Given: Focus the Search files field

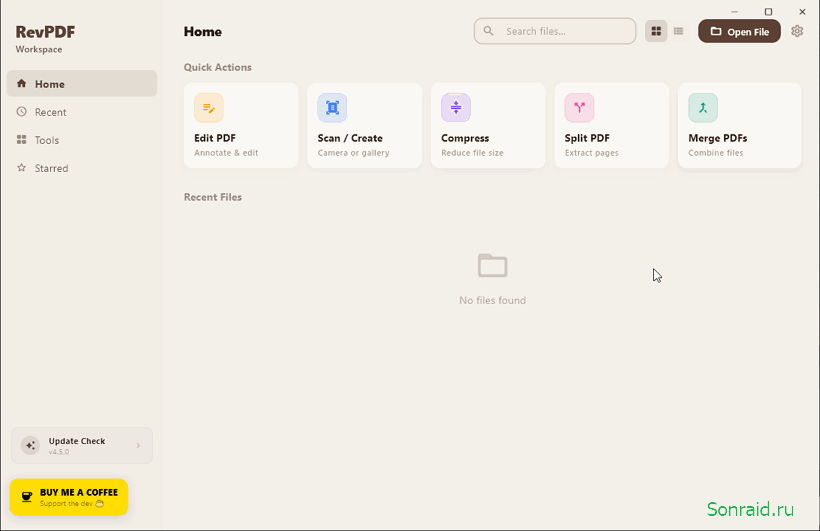Looking at the screenshot, I should coord(555,31).
